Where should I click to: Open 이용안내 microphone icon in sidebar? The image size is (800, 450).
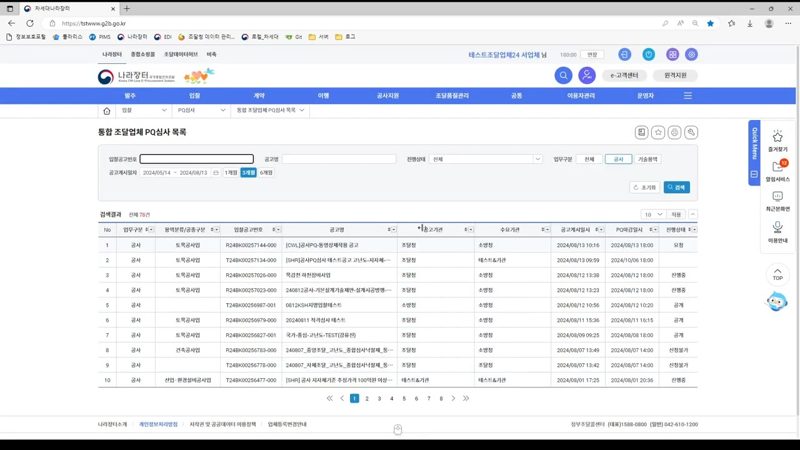coord(778,227)
